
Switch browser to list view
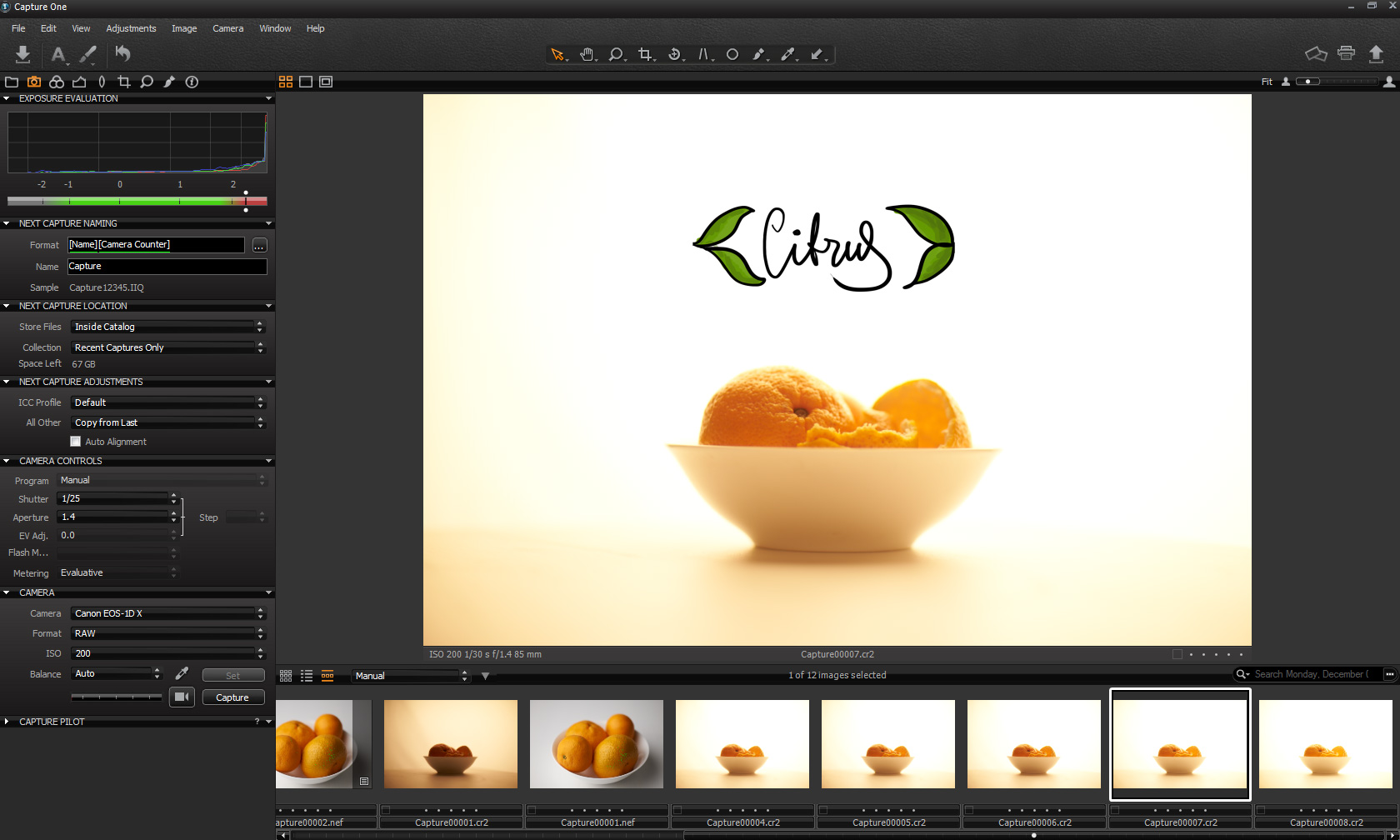pyautogui.click(x=307, y=676)
